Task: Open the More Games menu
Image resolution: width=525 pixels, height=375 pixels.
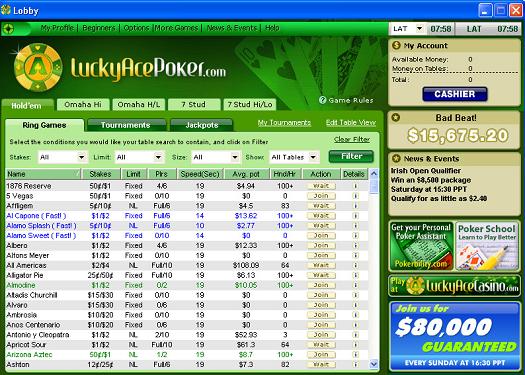Action: tap(176, 28)
